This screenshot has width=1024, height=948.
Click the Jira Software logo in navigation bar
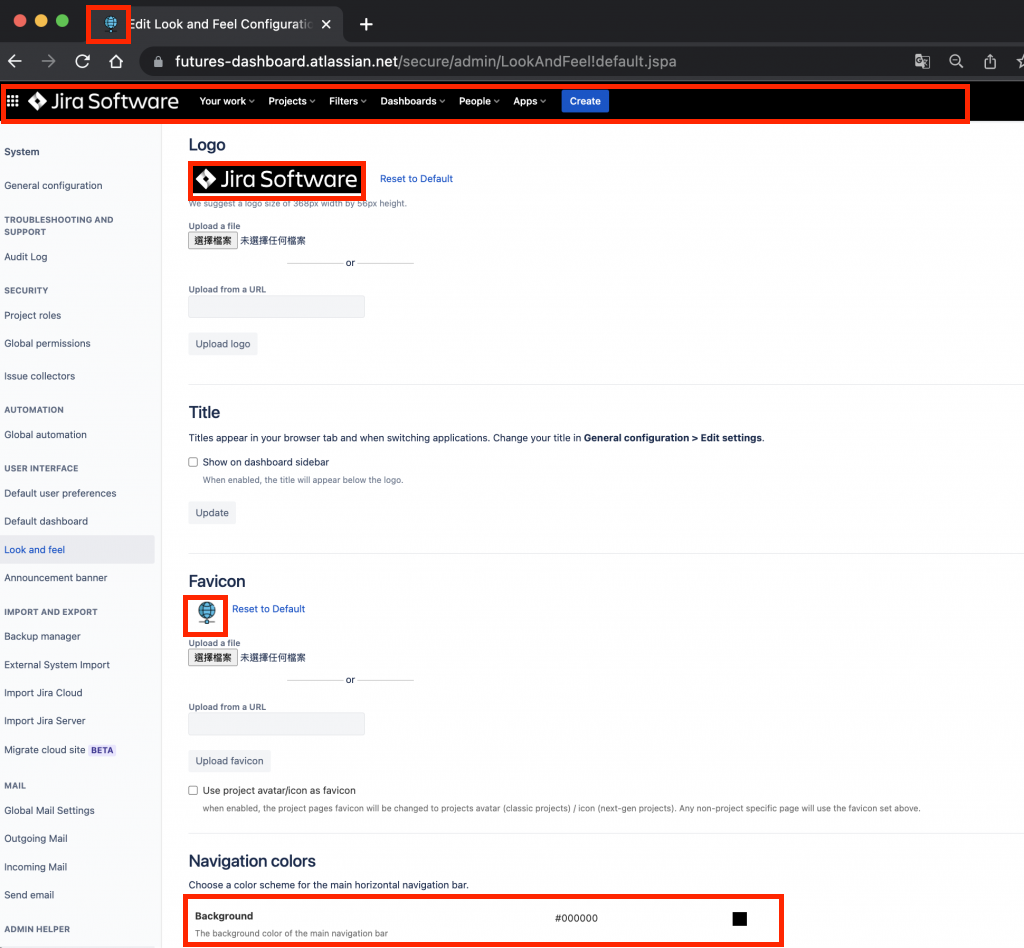[x=103, y=101]
